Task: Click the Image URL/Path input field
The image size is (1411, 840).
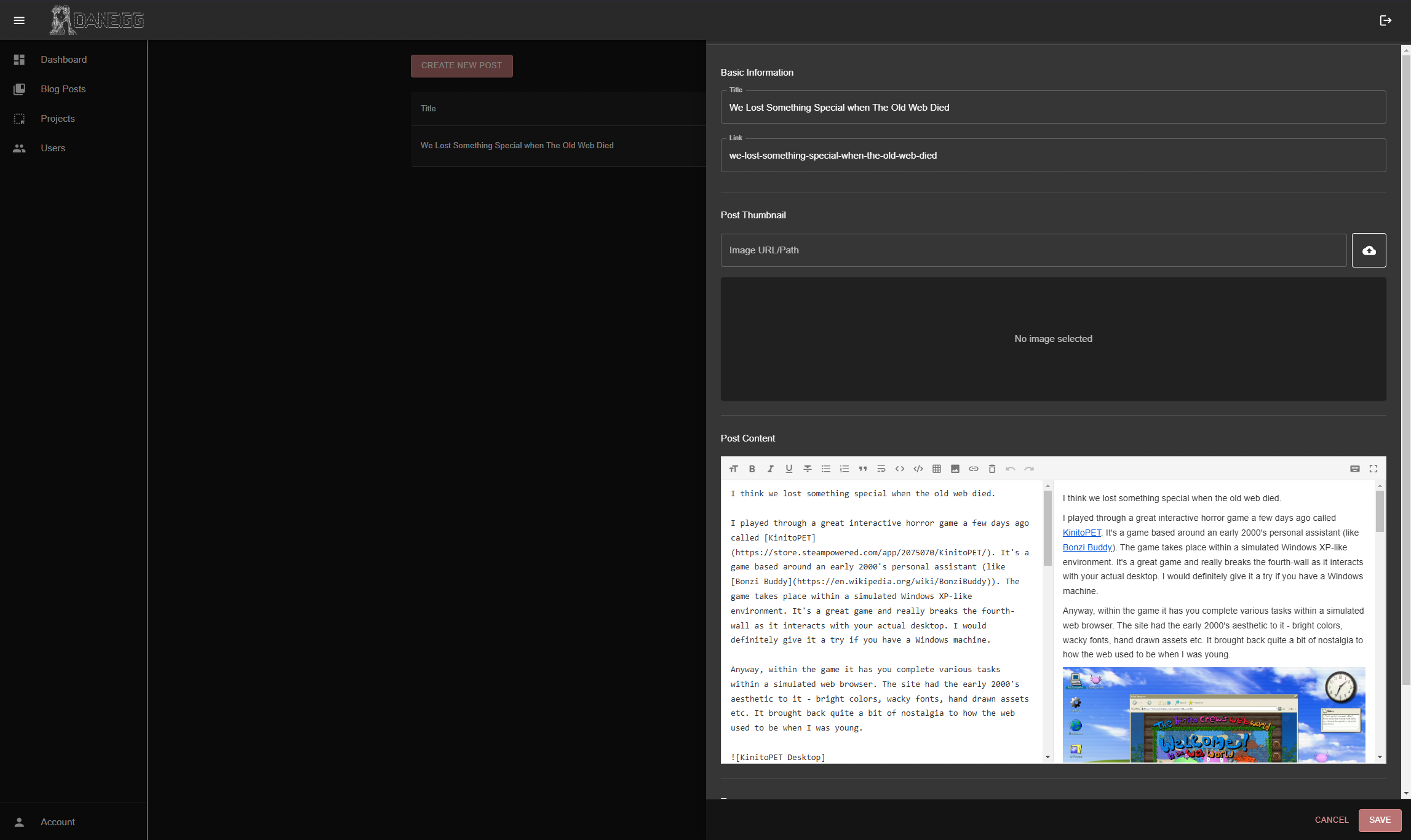Action: click(1033, 250)
